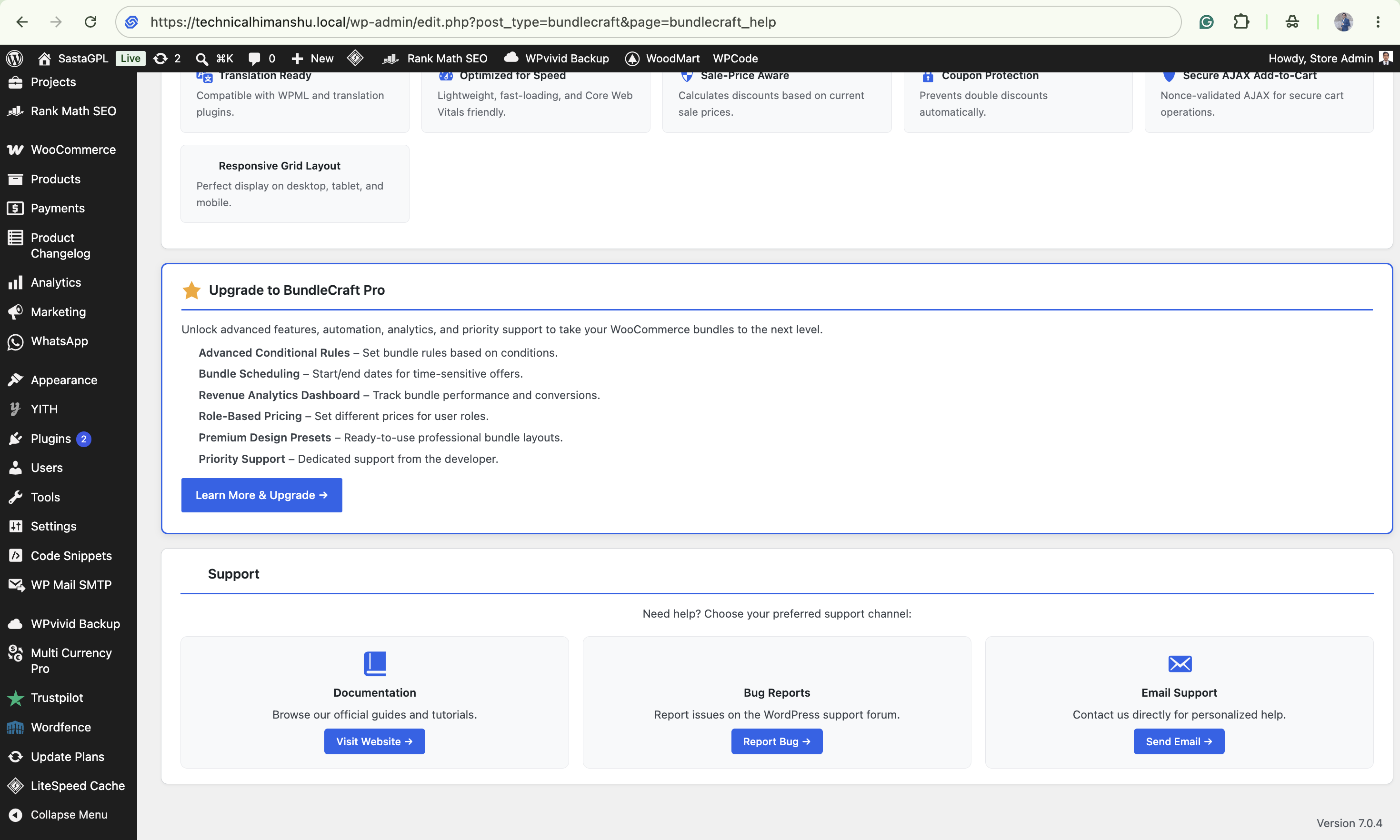Open Appearance in the sidebar

(69, 380)
